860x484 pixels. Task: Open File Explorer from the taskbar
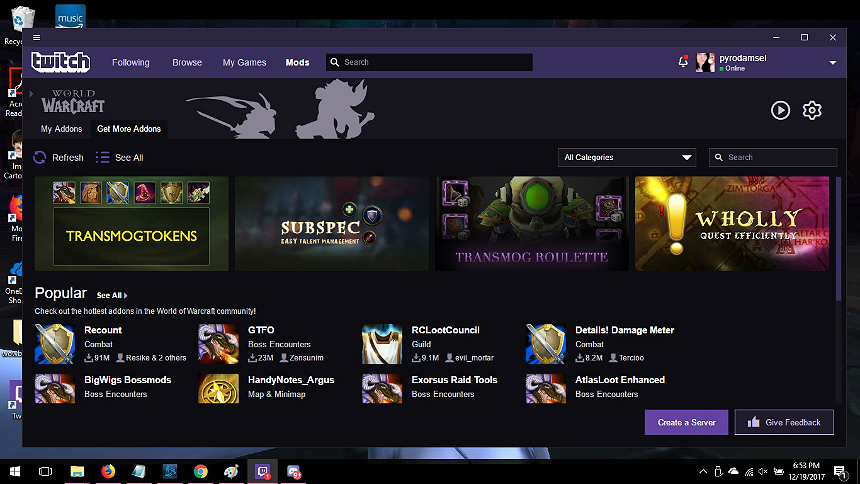77,471
